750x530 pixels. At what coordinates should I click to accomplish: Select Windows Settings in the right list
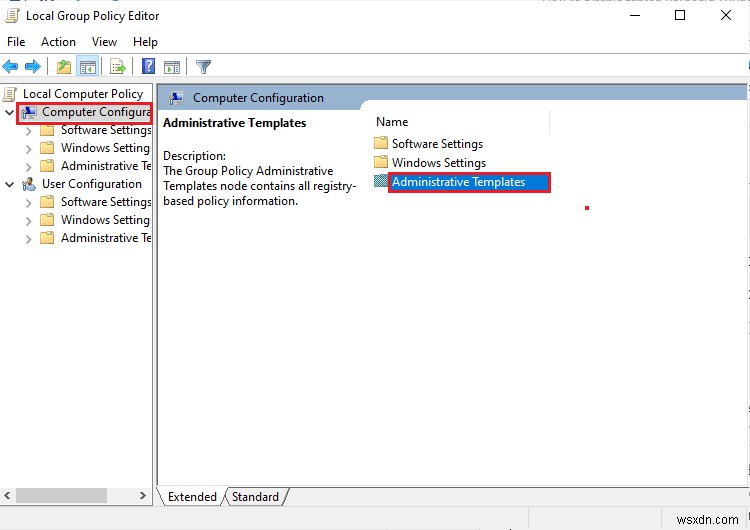coord(439,163)
